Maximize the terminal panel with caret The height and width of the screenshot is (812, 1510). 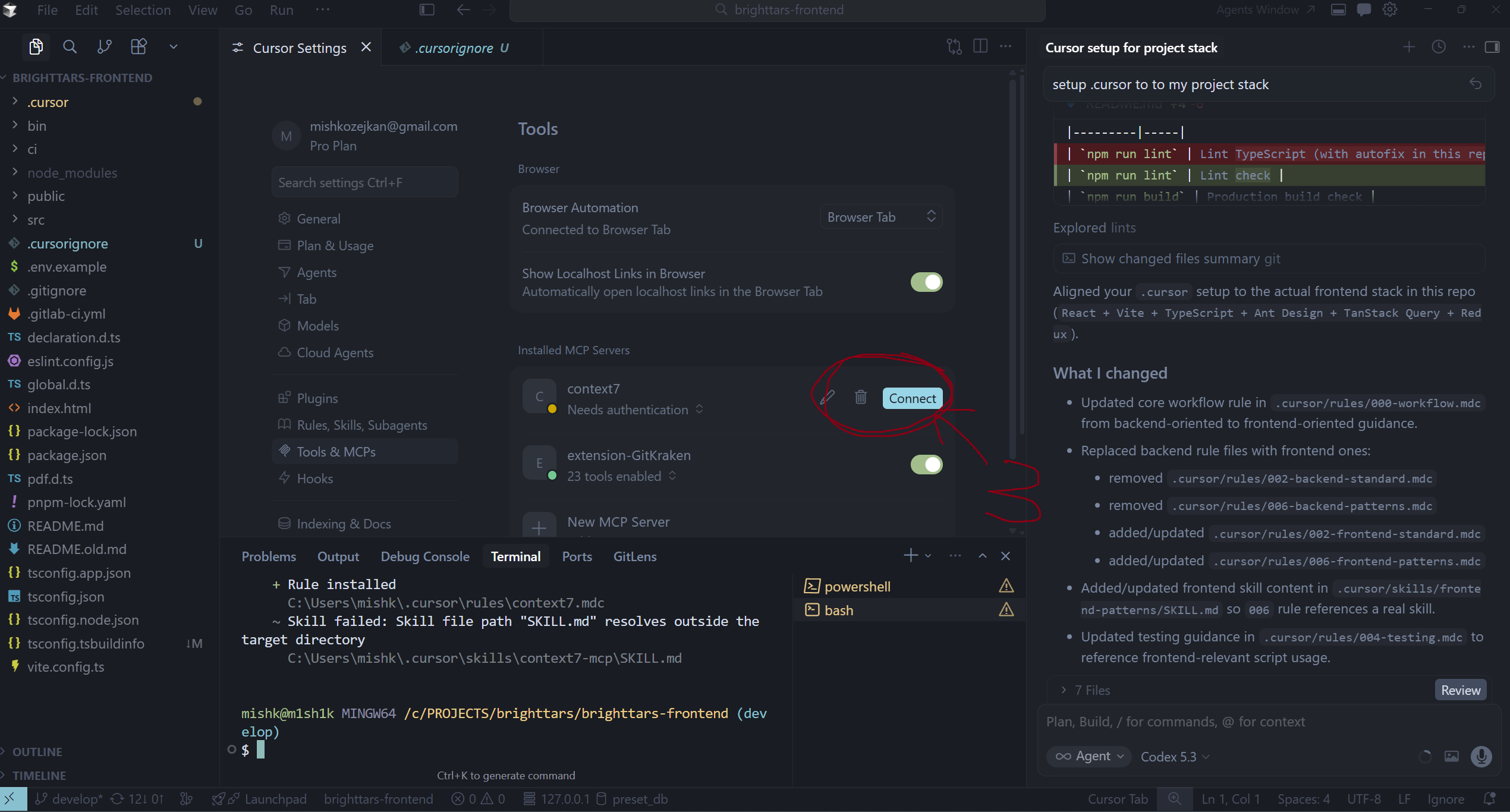982,556
